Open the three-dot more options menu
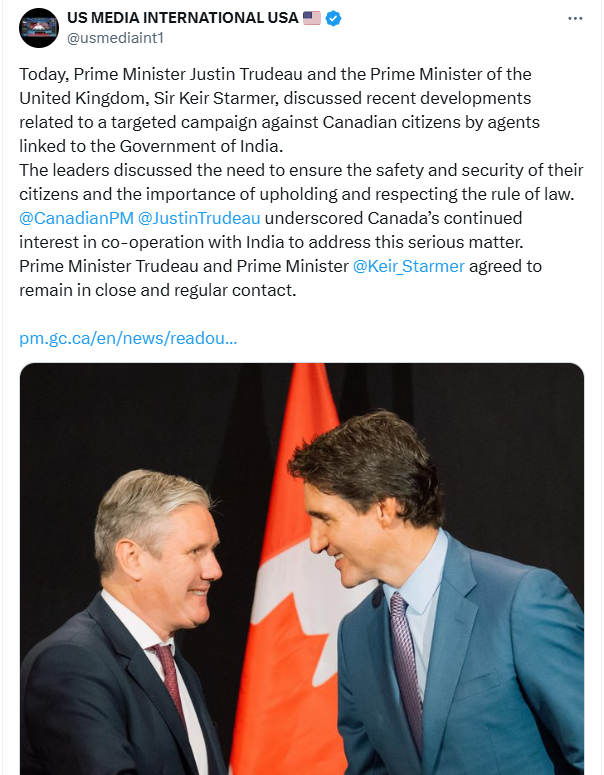This screenshot has width=604, height=775. [575, 19]
